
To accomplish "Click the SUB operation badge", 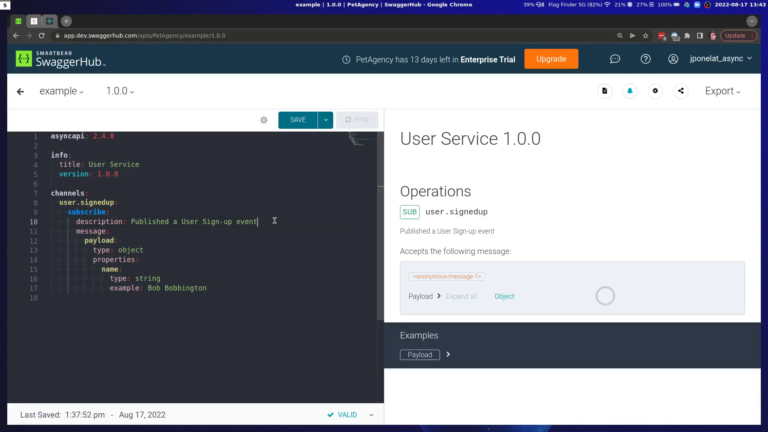I will coord(409,212).
